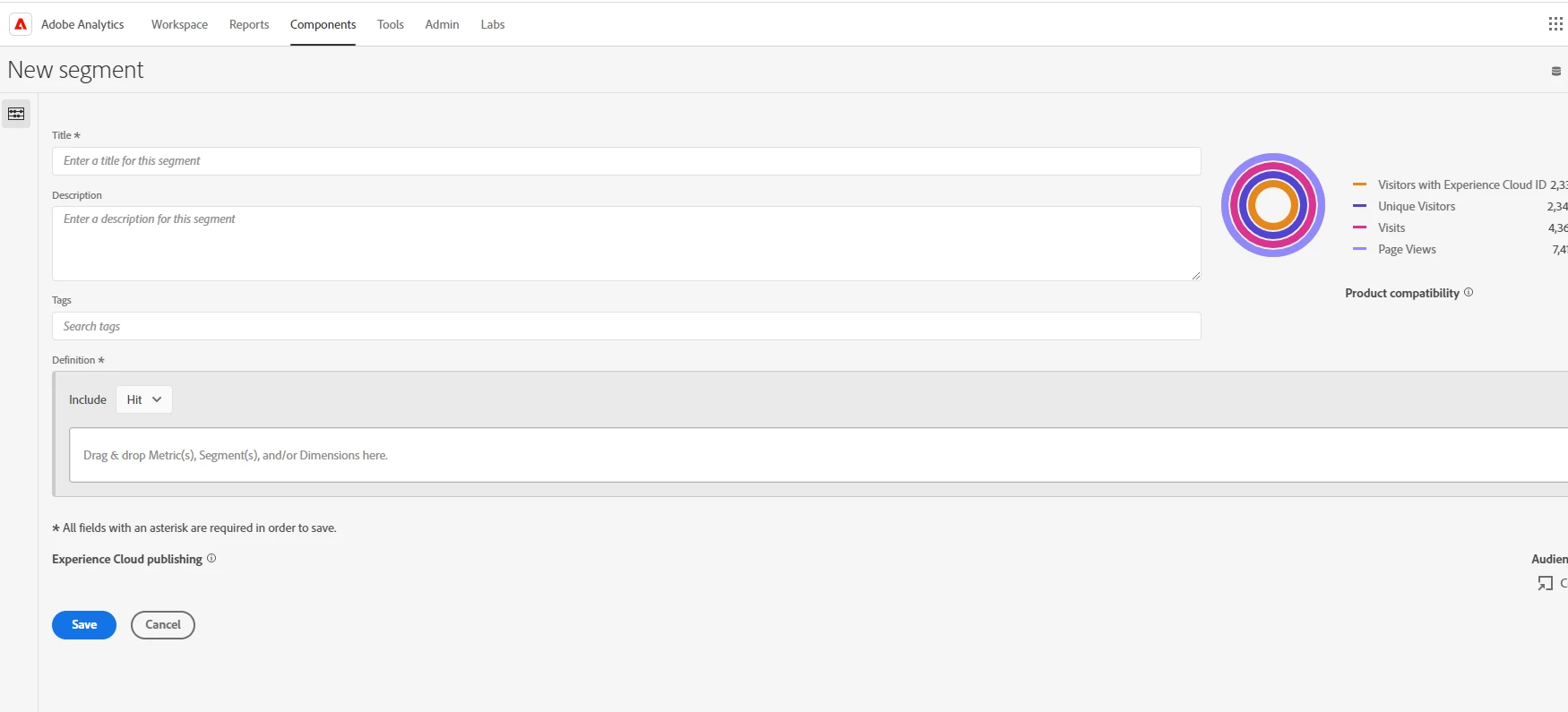The height and width of the screenshot is (712, 1568).
Task: Open the apps grid switcher icon
Action: point(1555,24)
